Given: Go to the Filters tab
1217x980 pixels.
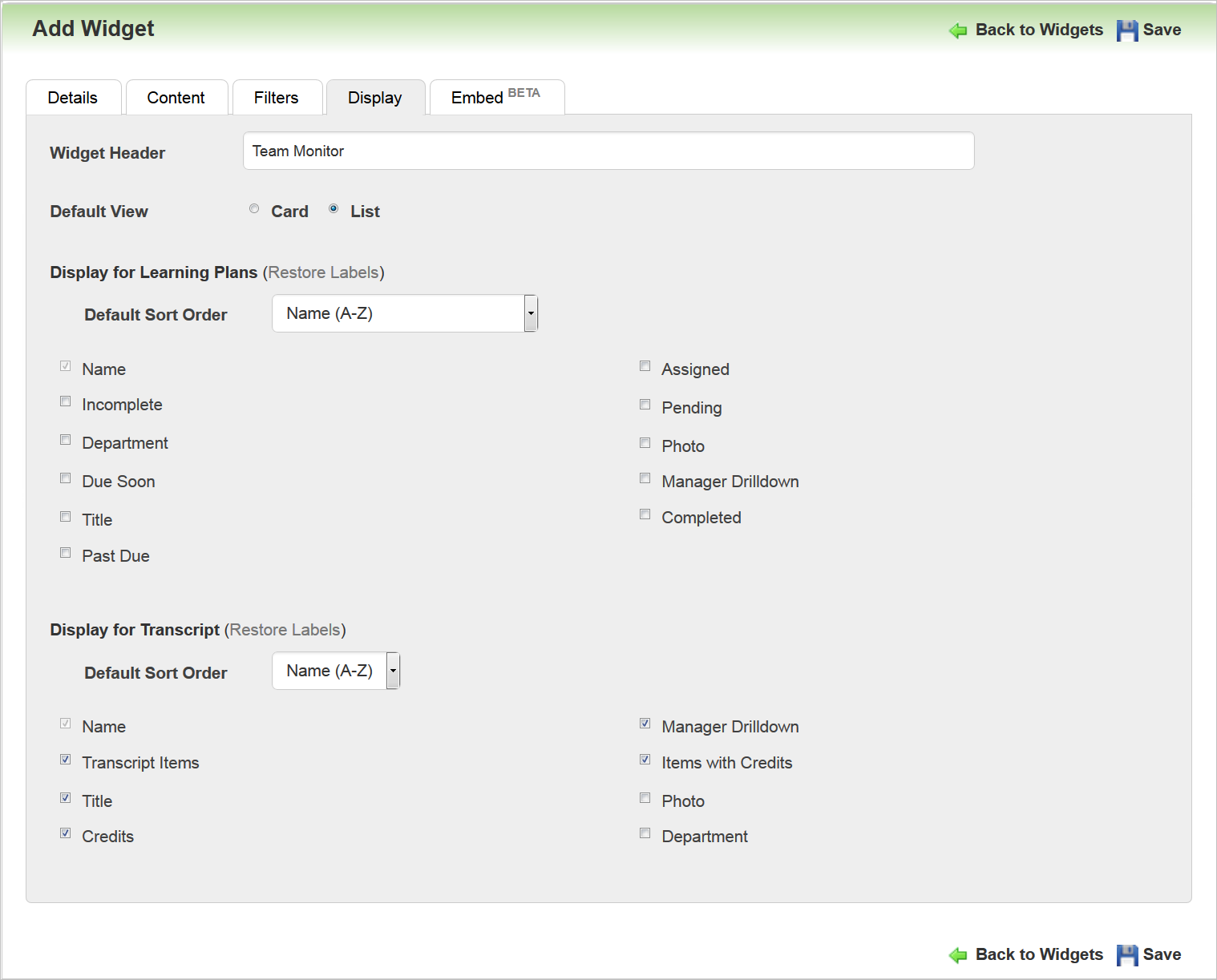Looking at the screenshot, I should point(277,98).
